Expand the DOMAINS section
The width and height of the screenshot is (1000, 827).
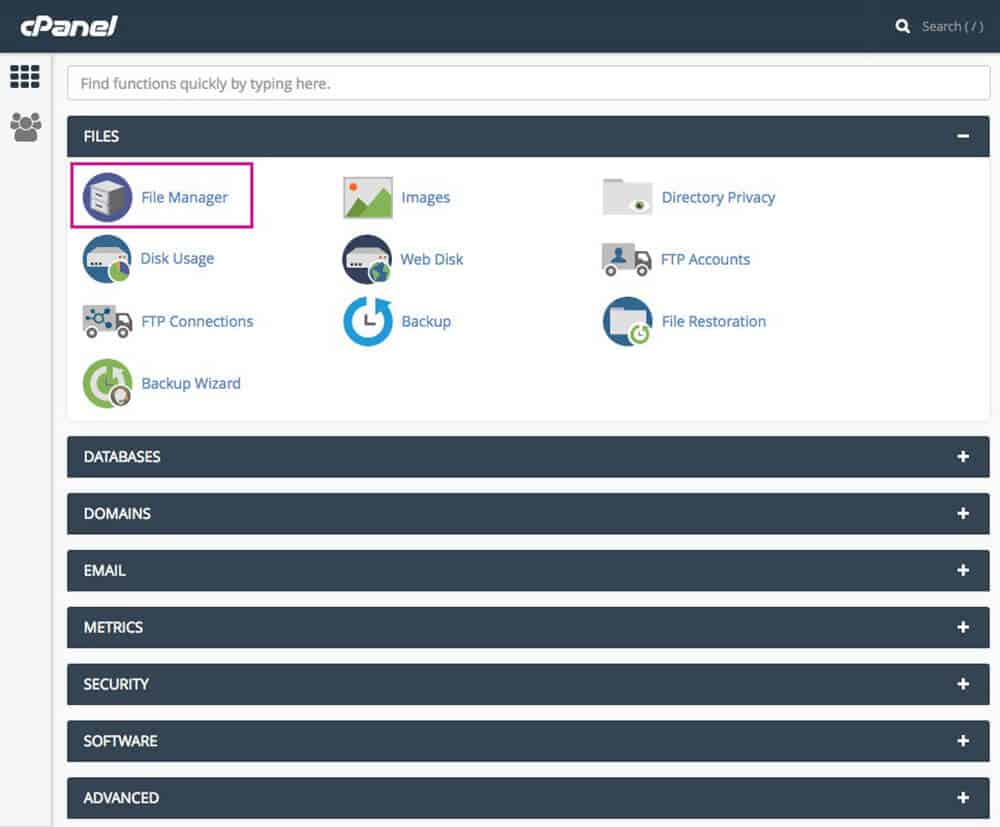(963, 513)
